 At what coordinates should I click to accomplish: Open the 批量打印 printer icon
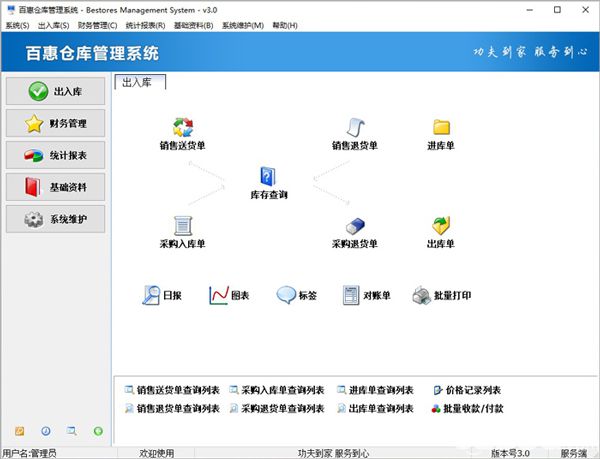click(x=422, y=295)
